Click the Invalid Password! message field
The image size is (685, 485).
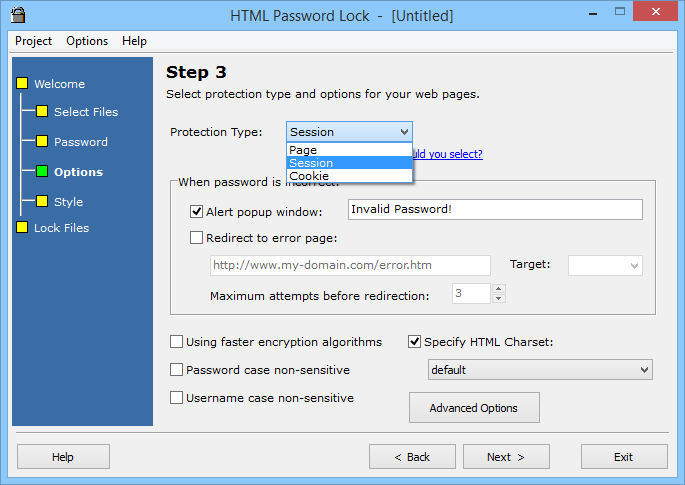click(495, 209)
